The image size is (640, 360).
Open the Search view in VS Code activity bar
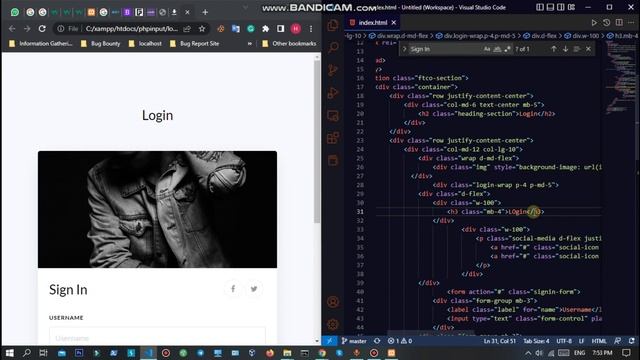[x=333, y=48]
